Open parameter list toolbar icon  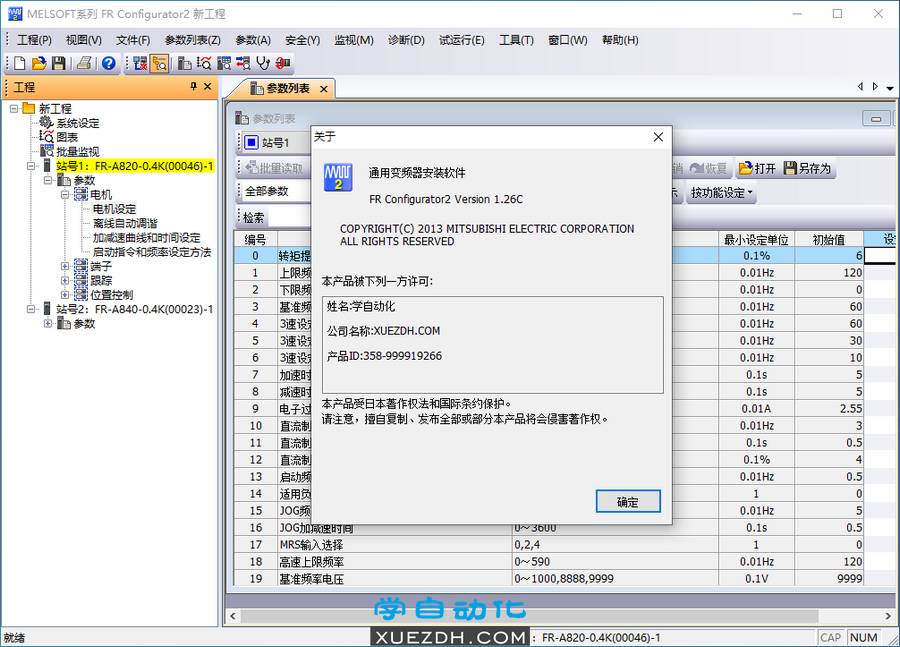(x=184, y=63)
